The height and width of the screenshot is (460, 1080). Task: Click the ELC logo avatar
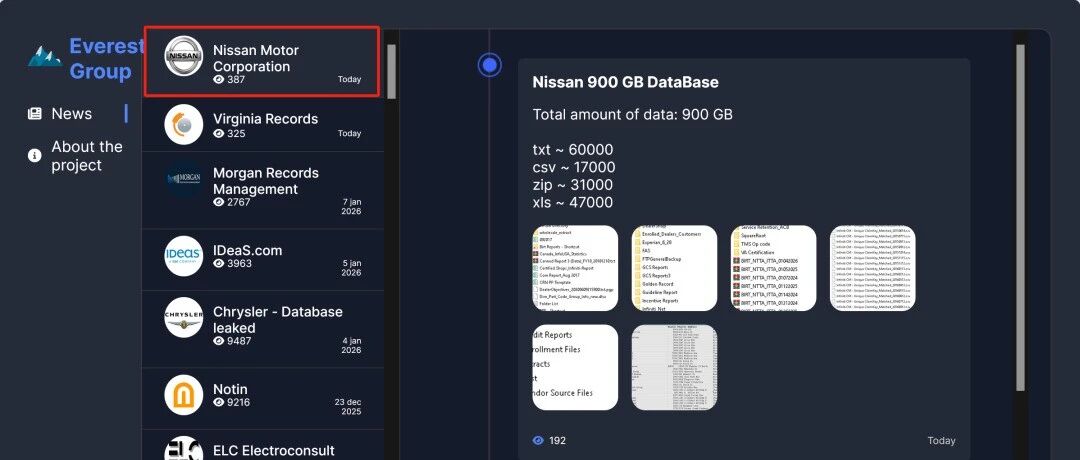click(x=184, y=448)
